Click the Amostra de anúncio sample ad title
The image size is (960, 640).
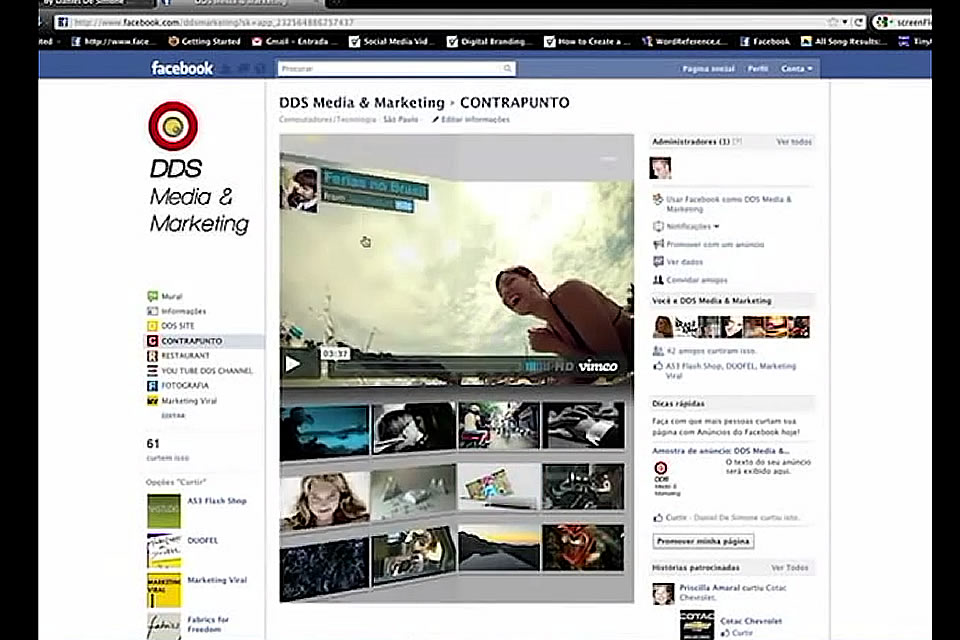[721, 451]
